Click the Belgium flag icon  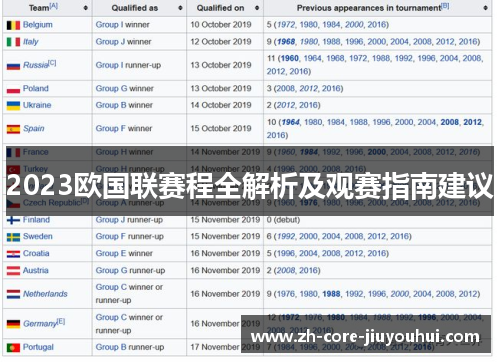pos(13,25)
